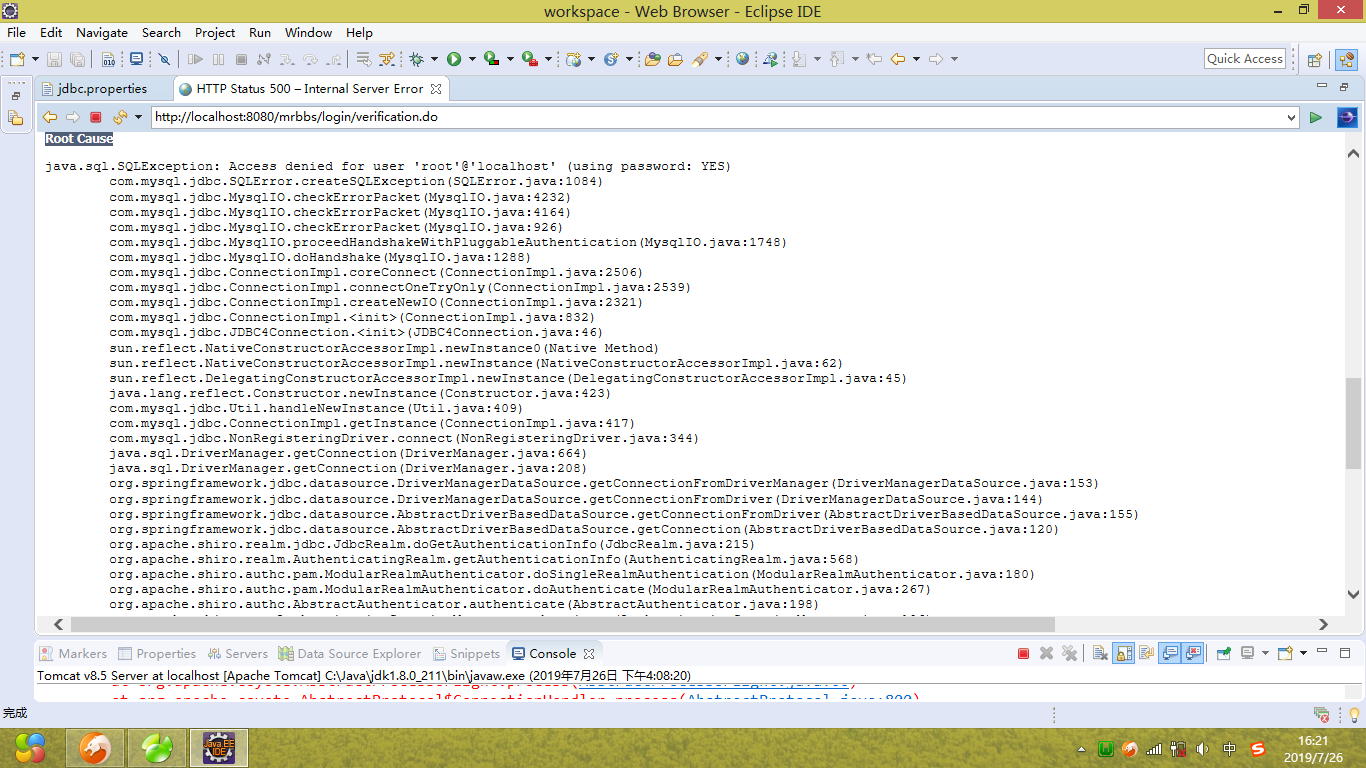Open the Project menu

coord(215,32)
